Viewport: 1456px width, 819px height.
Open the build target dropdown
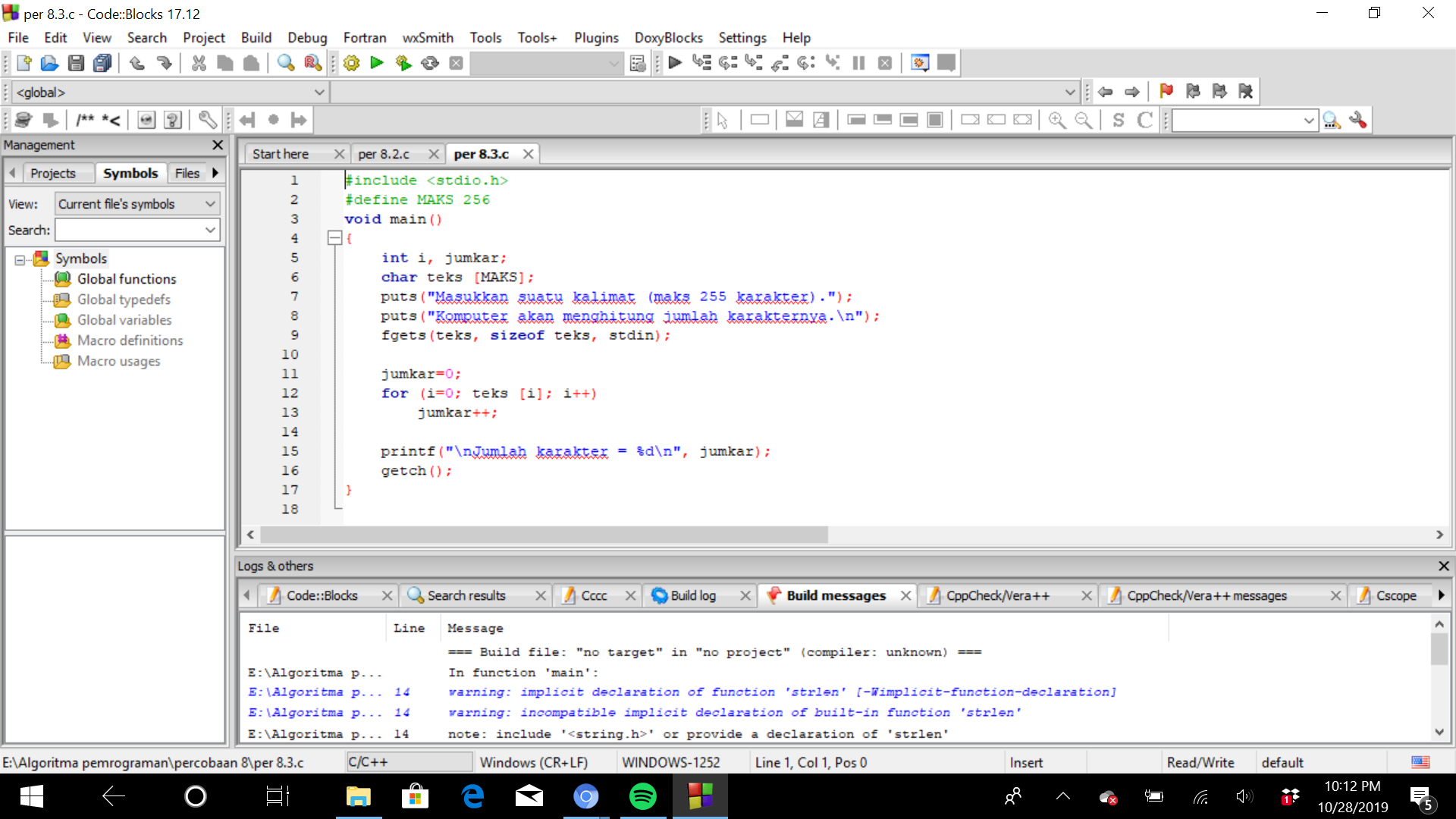547,64
